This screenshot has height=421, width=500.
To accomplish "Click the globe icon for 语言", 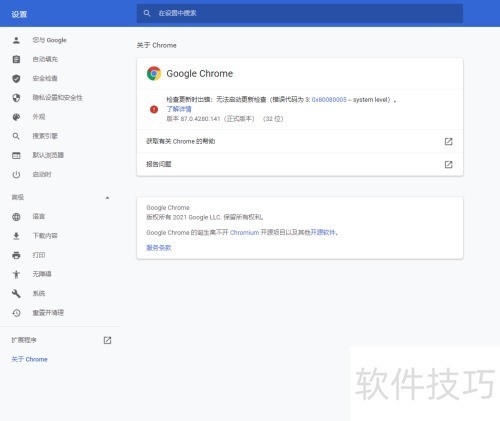I will [x=16, y=217].
